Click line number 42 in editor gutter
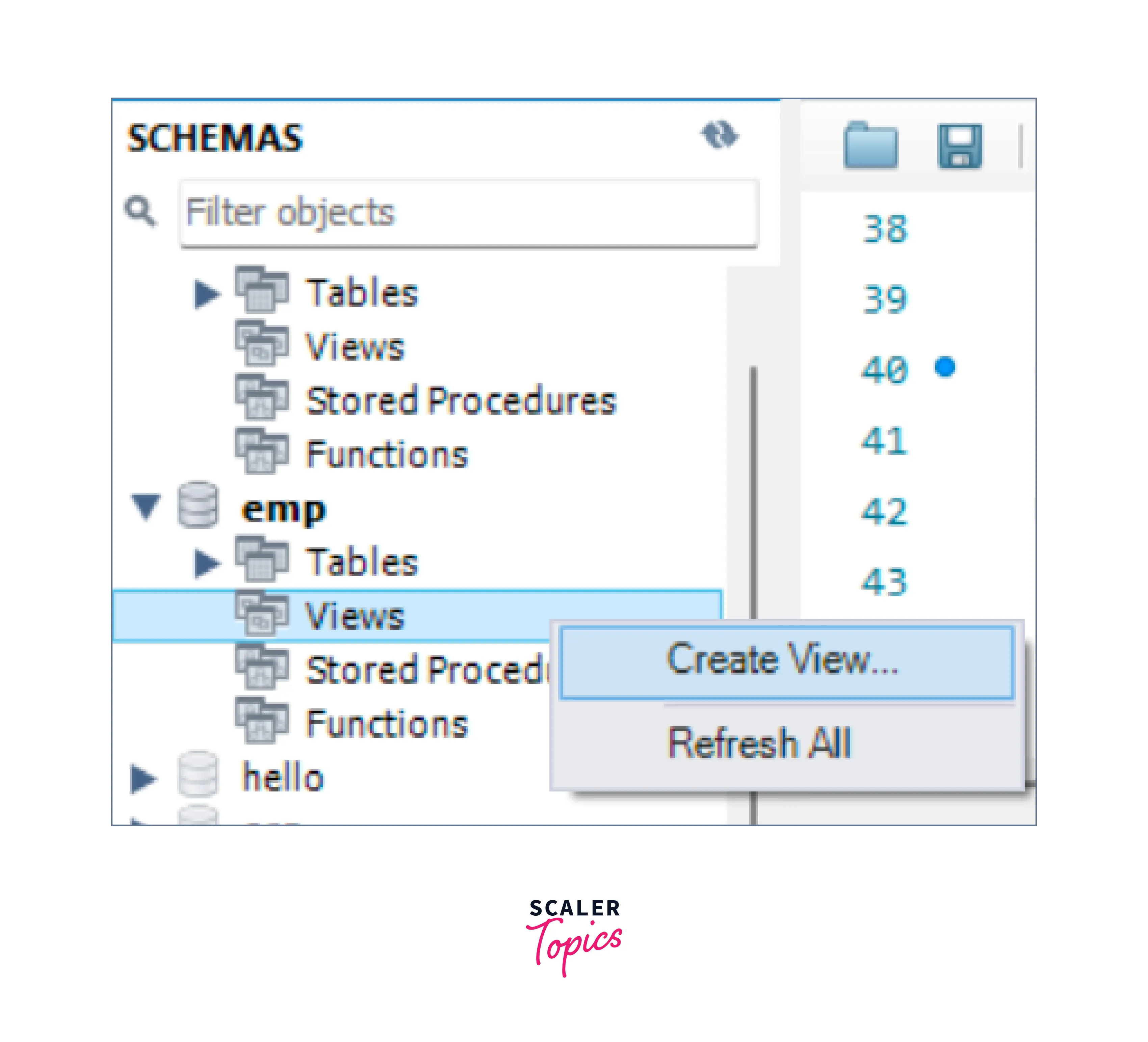This screenshot has height=1042, width=1148. tap(884, 511)
